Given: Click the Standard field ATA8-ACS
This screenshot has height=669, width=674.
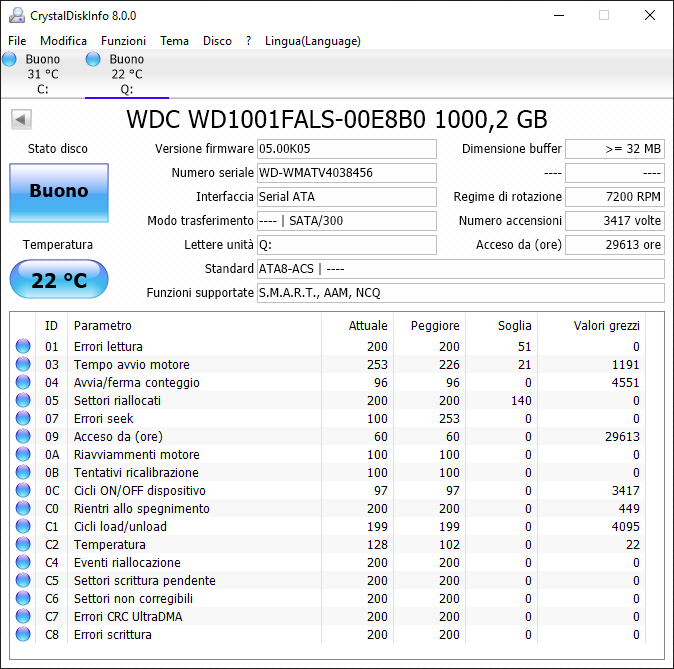Looking at the screenshot, I should pyautogui.click(x=461, y=269).
